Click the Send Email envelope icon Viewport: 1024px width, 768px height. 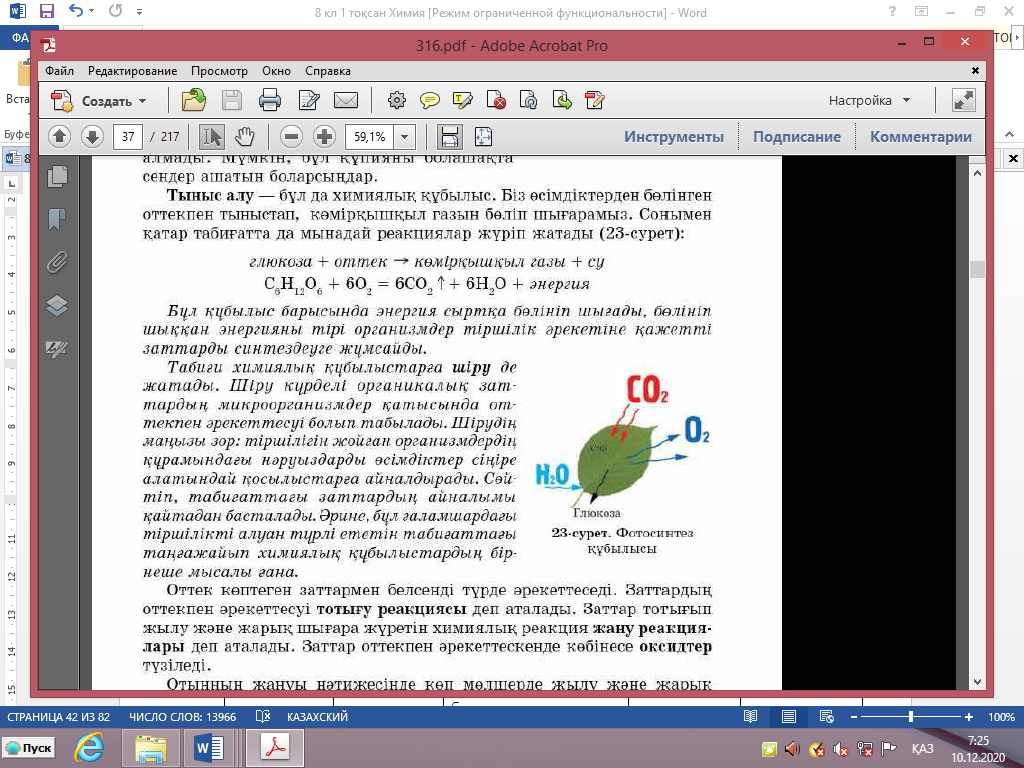(x=345, y=100)
